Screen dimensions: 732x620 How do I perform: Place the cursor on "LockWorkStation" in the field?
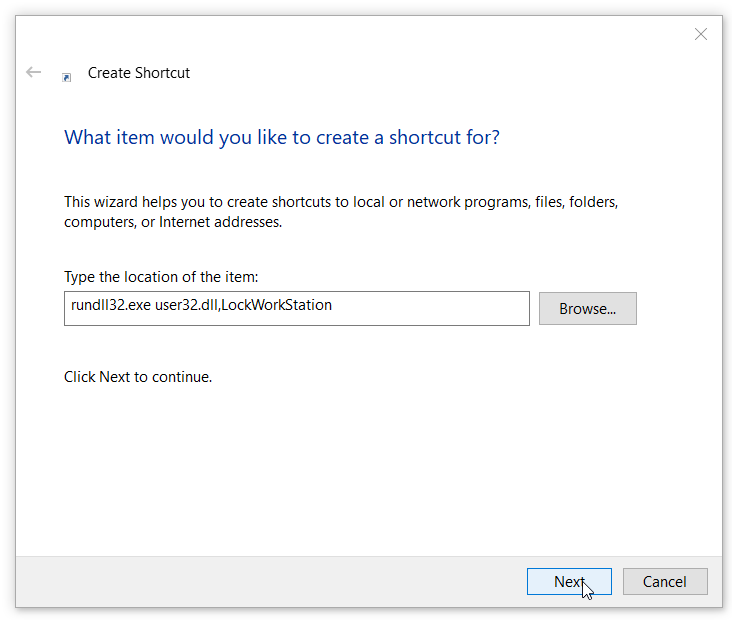[276, 305]
